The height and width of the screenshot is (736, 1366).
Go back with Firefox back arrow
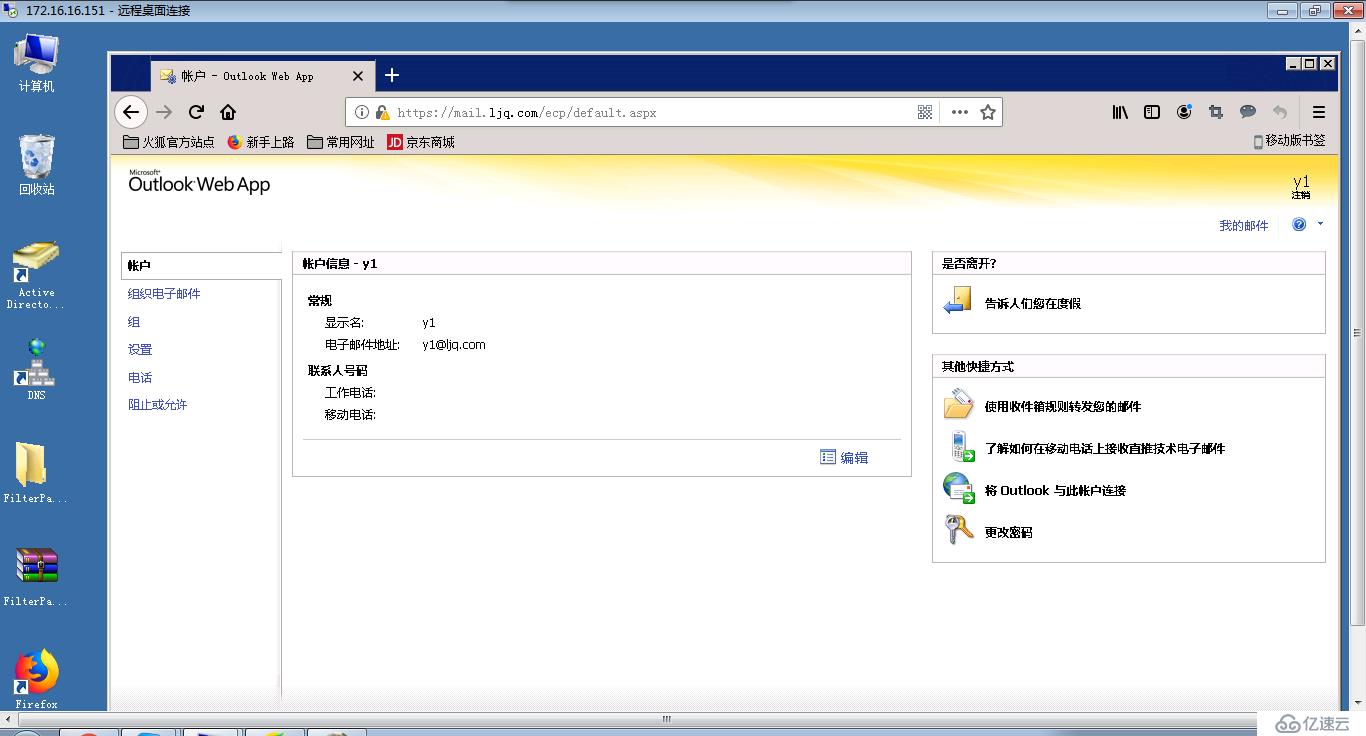[x=131, y=112]
